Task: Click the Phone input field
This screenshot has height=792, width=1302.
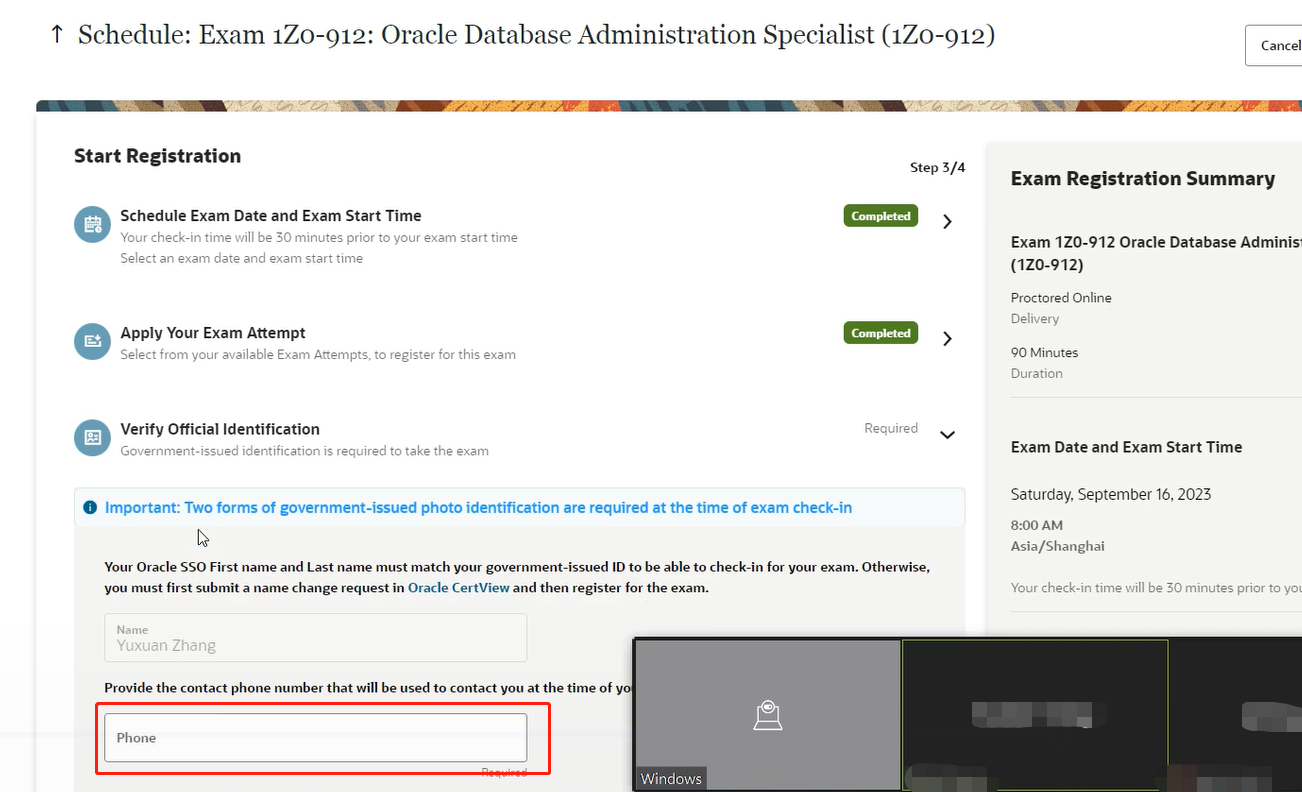Action: [x=316, y=738]
